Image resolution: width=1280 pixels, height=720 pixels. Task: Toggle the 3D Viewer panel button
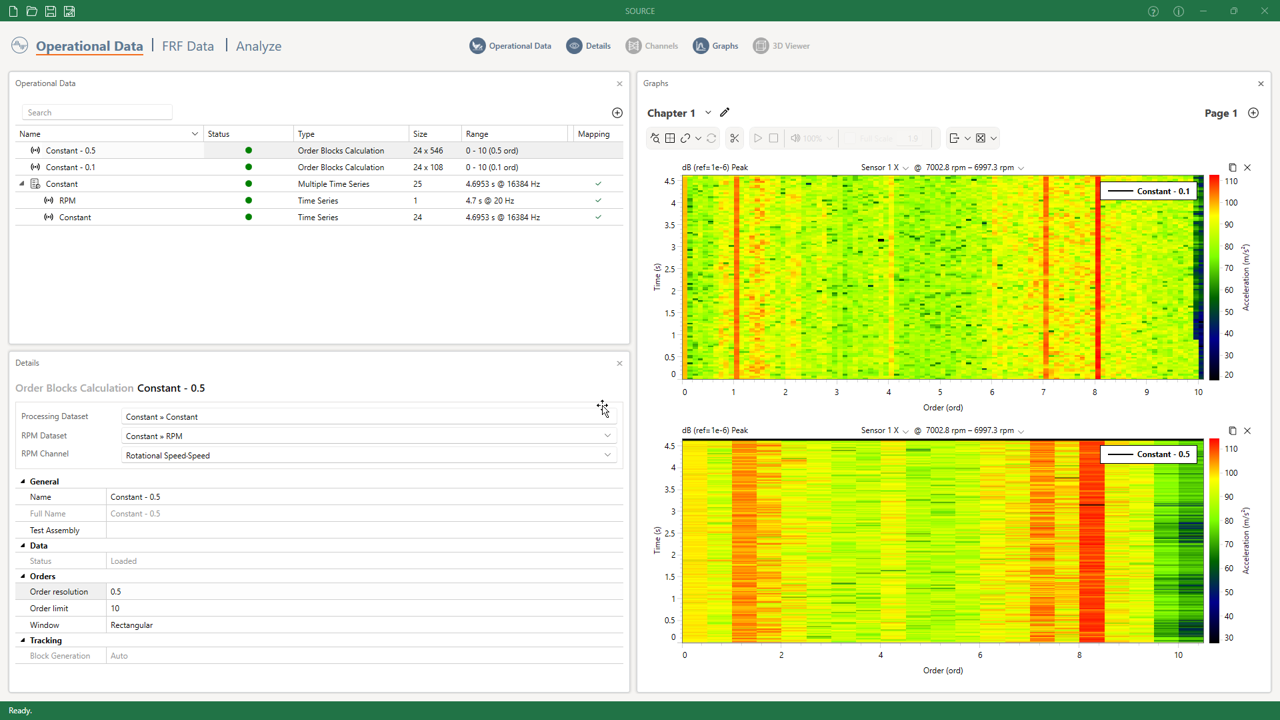coord(781,46)
